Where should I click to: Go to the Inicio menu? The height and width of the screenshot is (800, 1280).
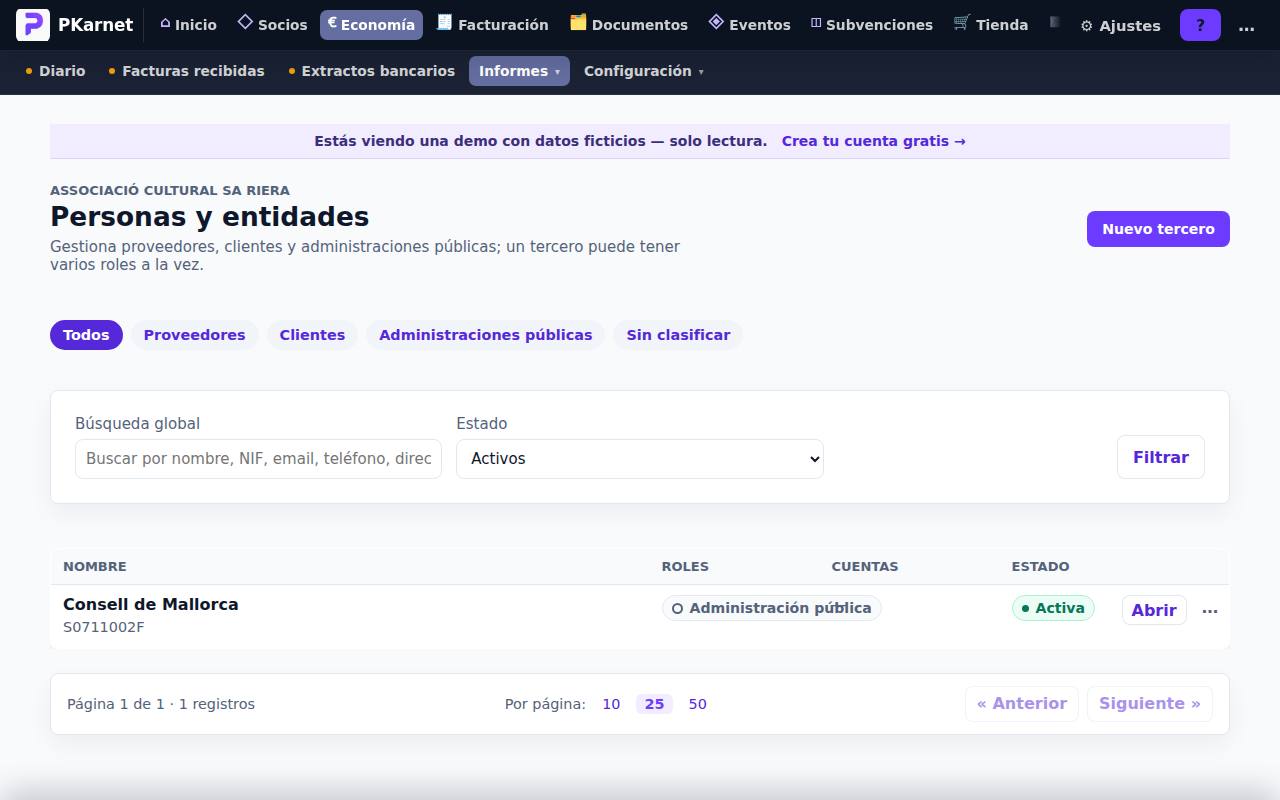click(188, 25)
